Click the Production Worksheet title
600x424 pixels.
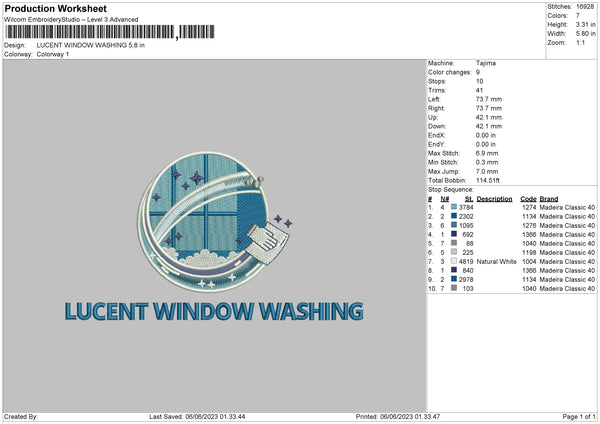pos(55,8)
